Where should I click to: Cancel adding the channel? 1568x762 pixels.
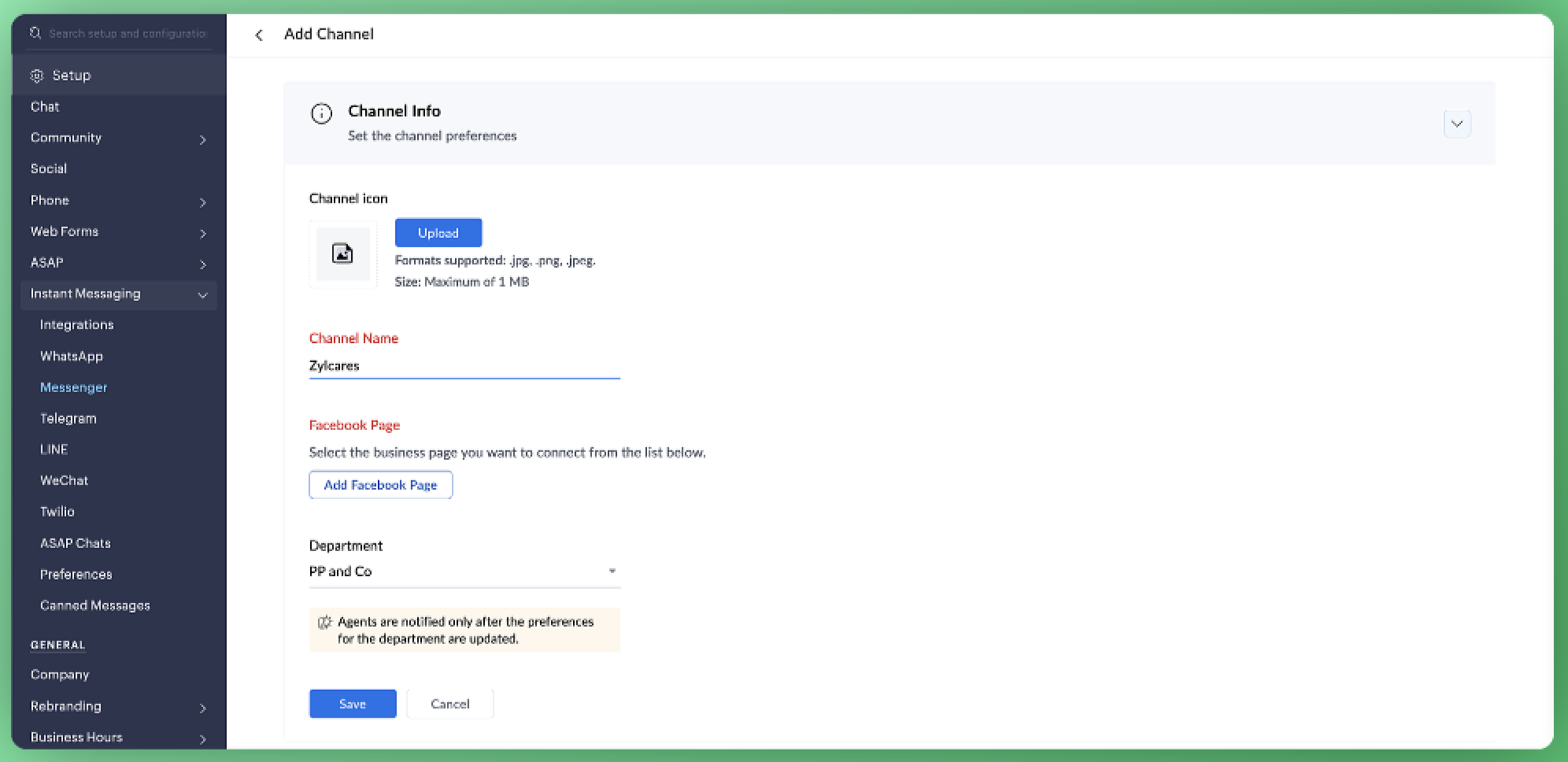(x=450, y=704)
